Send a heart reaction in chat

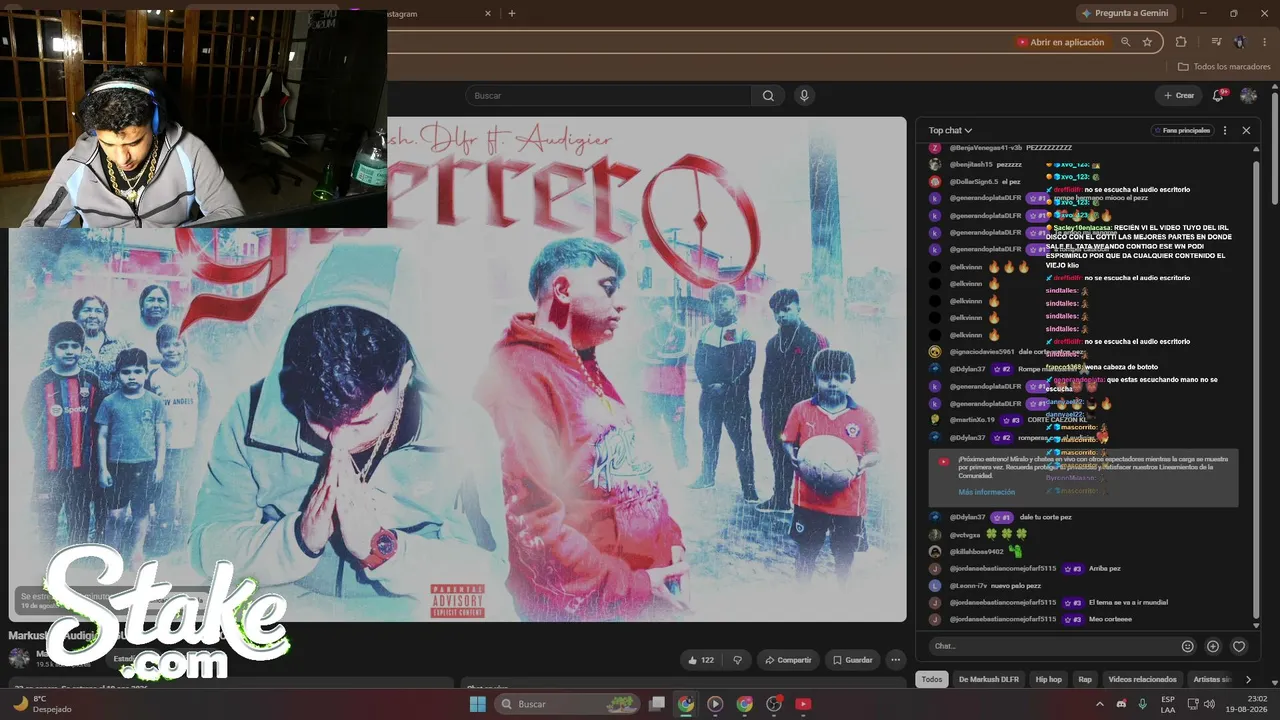pyautogui.click(x=1239, y=646)
